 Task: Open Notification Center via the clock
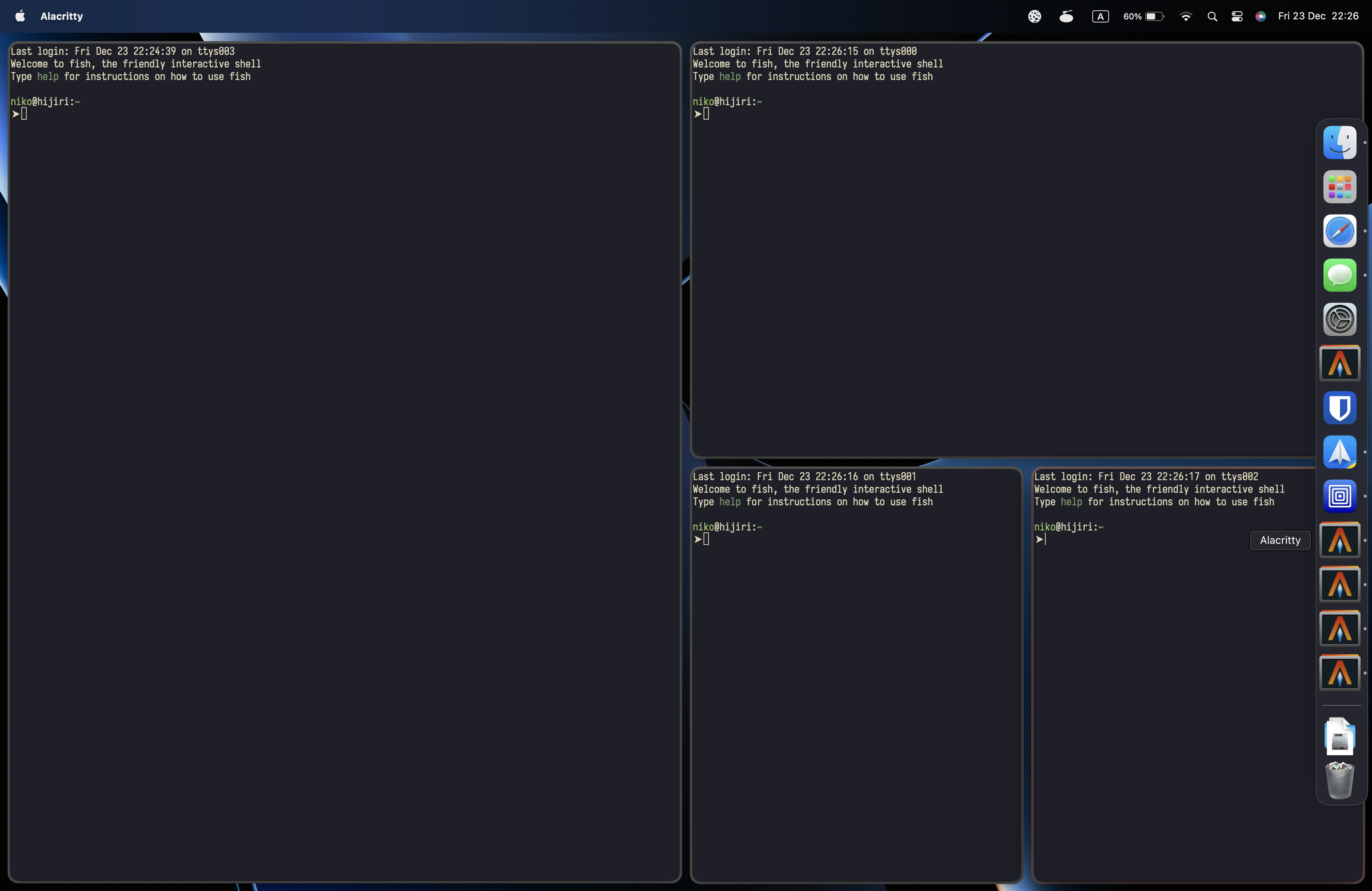(1319, 16)
